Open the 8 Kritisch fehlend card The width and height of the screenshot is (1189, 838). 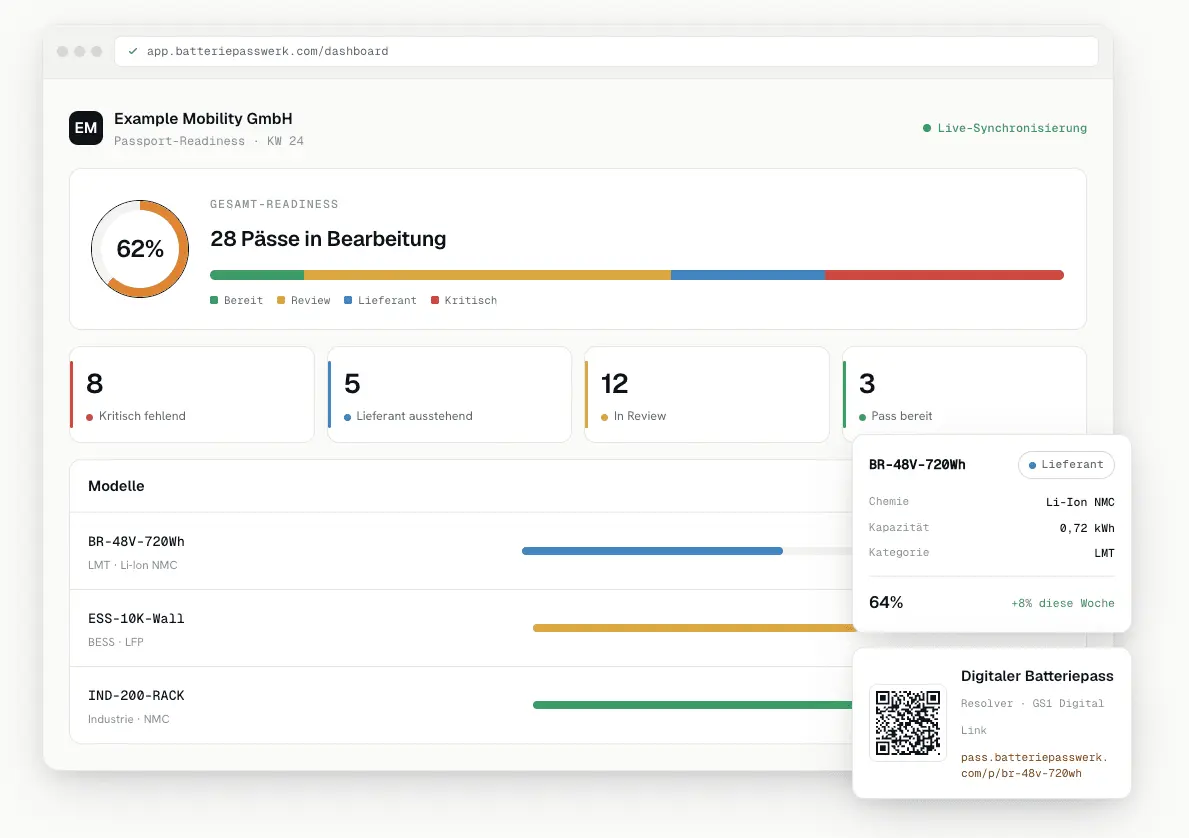(x=192, y=394)
